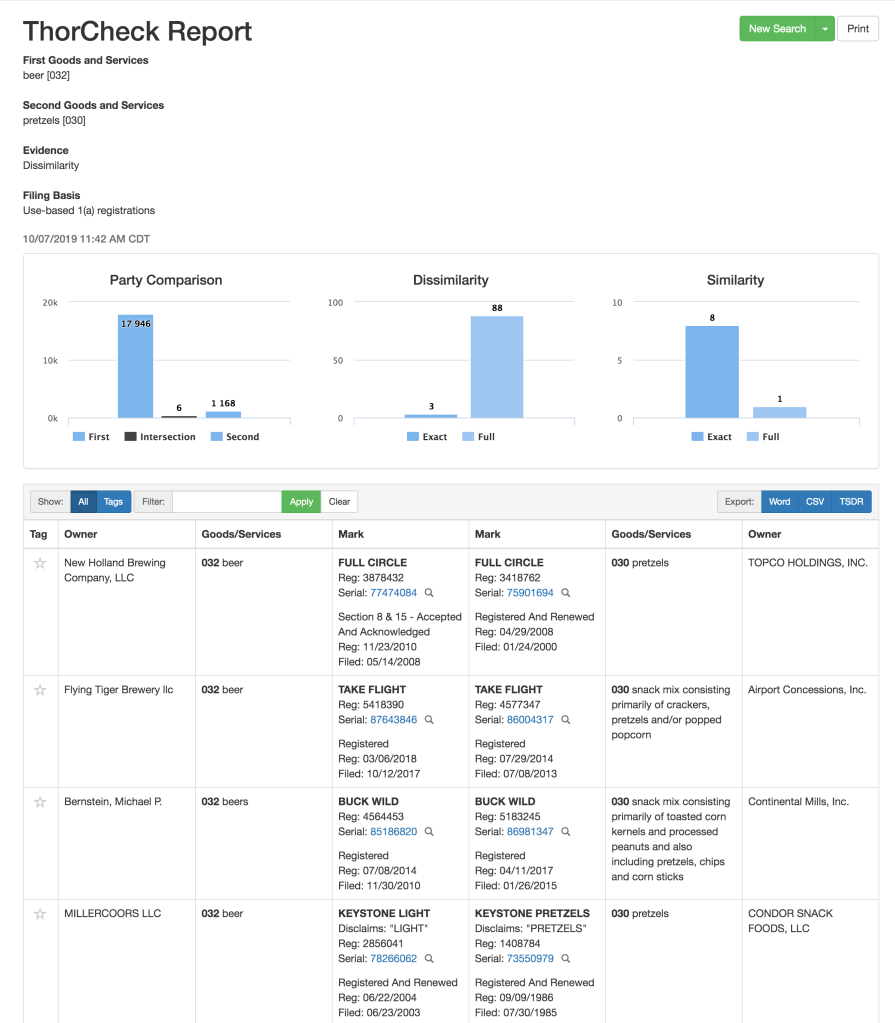Star the New Holland Brewing Company row

point(40,563)
